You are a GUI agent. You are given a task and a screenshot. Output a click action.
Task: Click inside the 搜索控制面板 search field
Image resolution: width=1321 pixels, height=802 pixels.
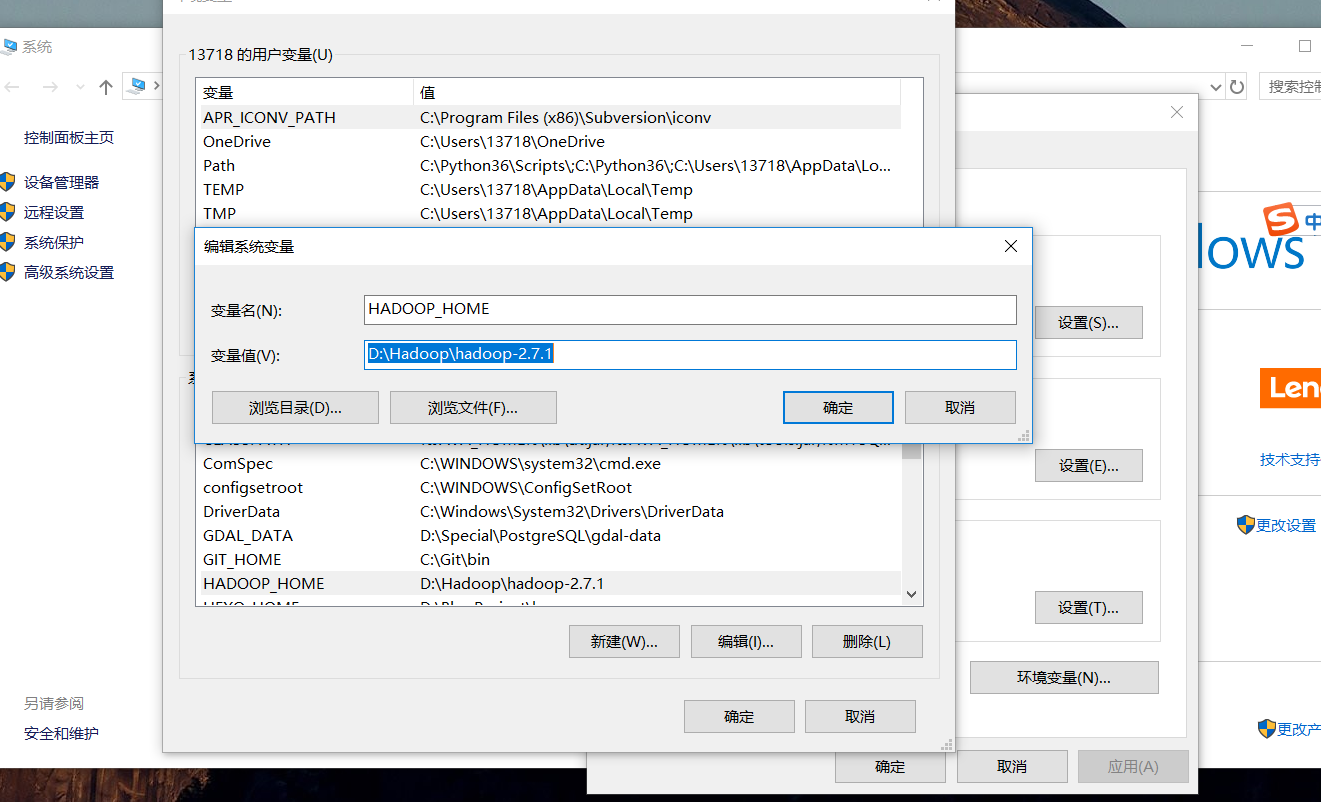[1295, 86]
